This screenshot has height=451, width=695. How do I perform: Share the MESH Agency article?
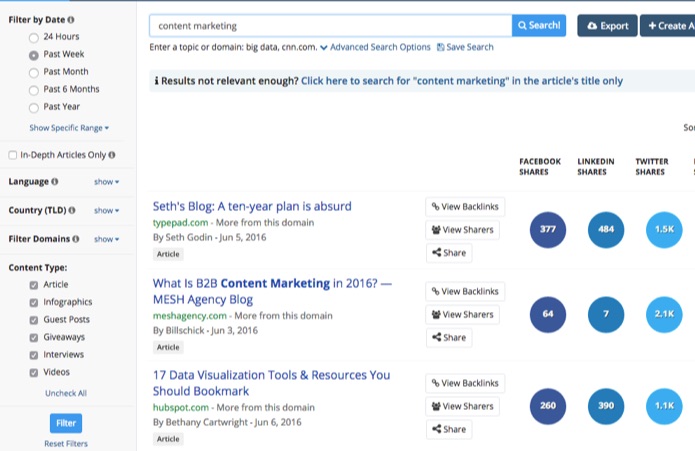[x=449, y=337]
